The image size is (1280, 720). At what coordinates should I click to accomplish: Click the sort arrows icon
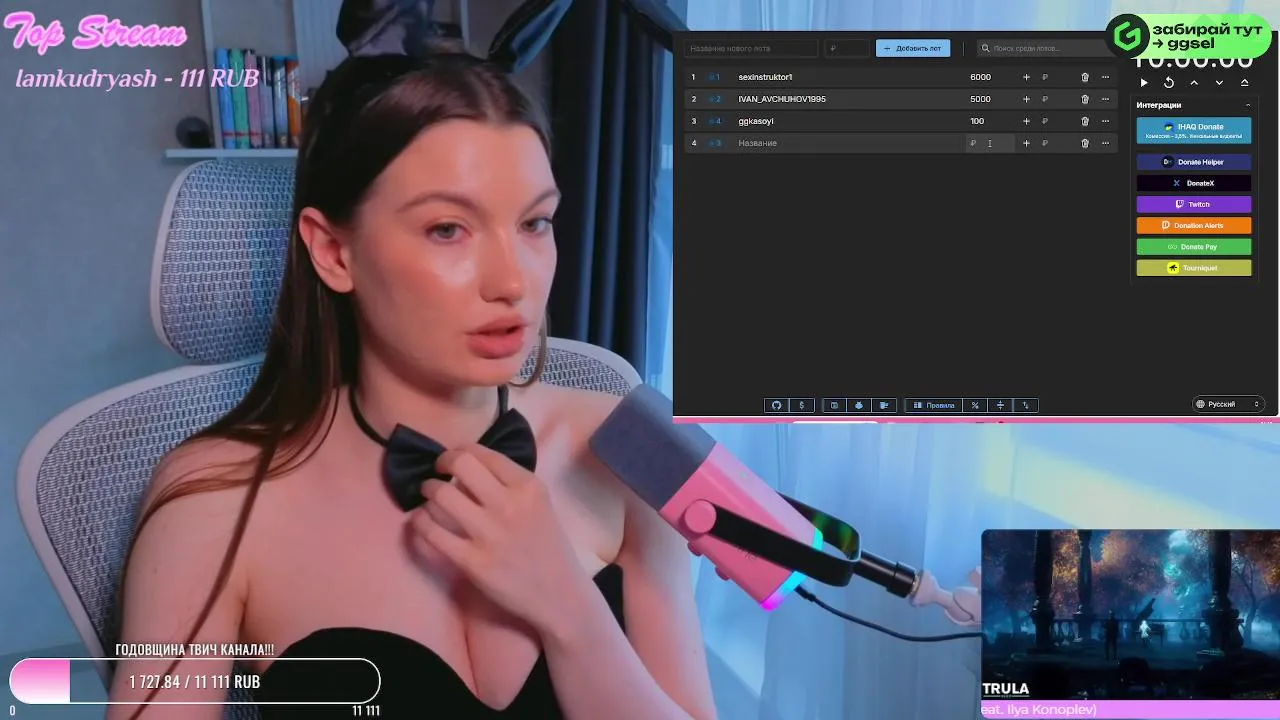tap(1025, 405)
